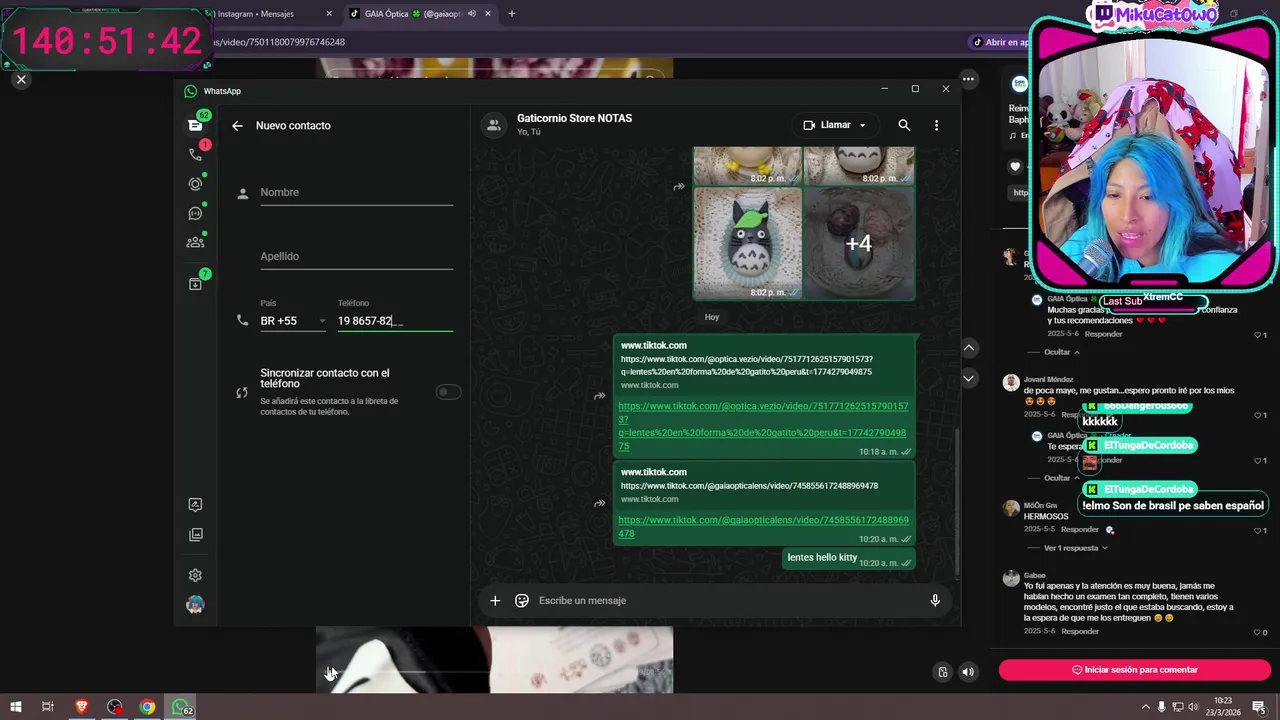Open WhatsApp Settings gear icon

(195, 575)
